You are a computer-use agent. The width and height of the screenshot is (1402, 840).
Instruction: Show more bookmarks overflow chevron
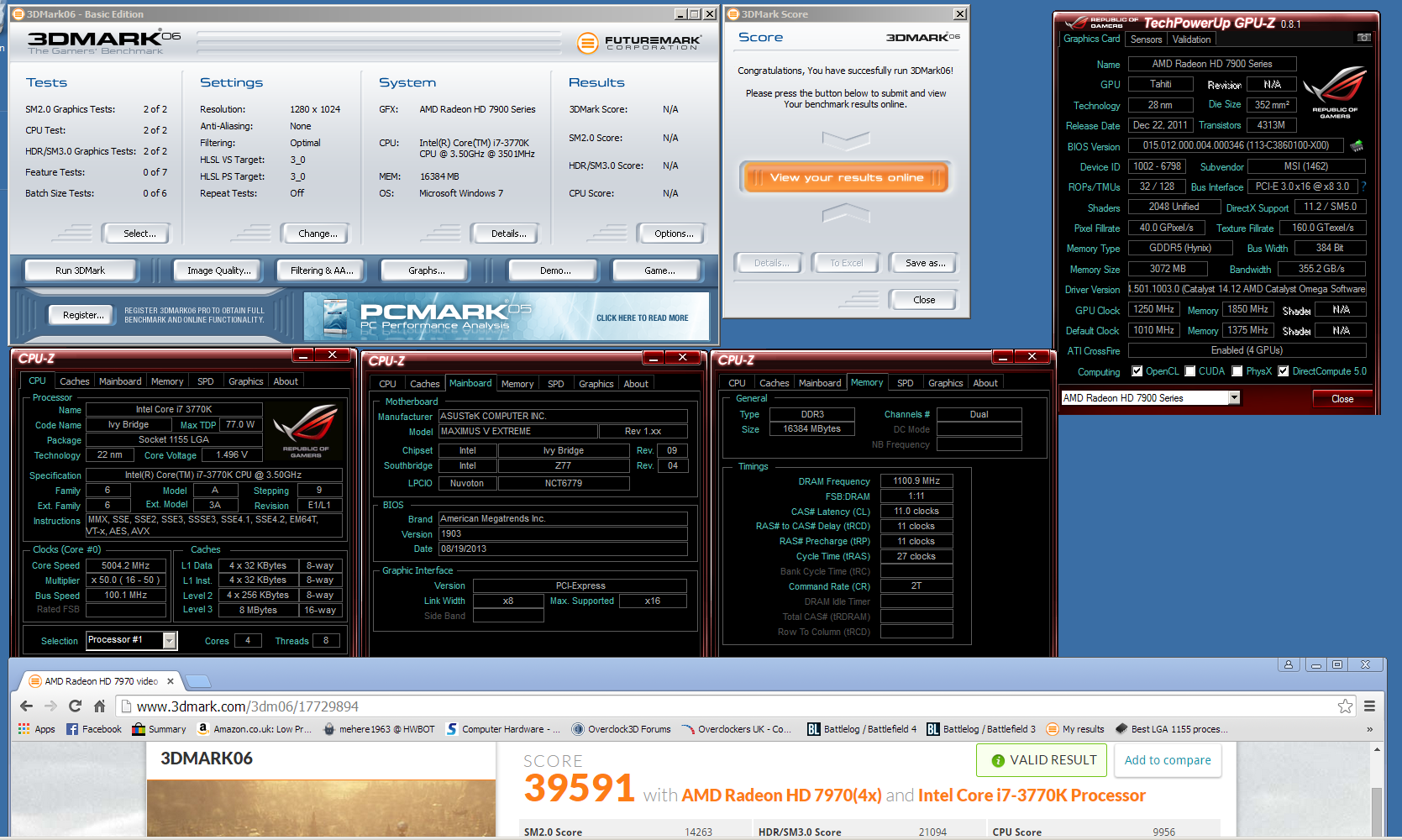click(1369, 729)
